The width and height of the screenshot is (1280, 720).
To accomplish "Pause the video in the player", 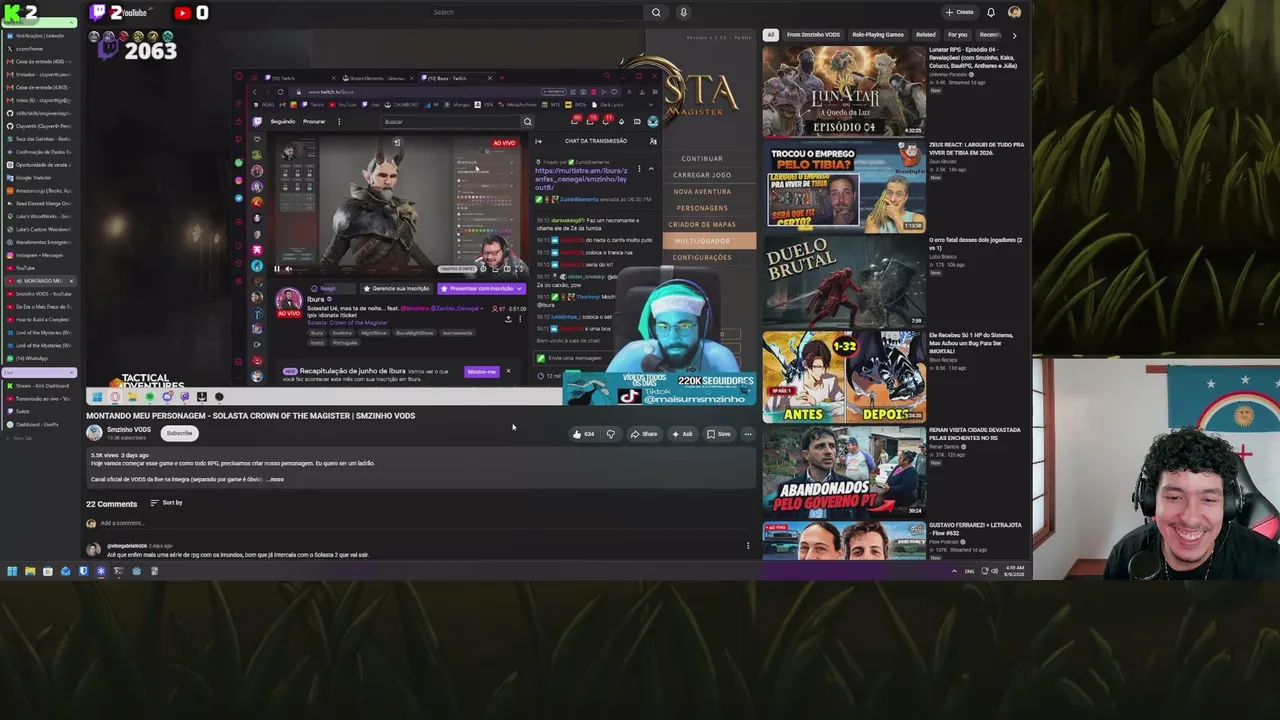I will click(277, 268).
